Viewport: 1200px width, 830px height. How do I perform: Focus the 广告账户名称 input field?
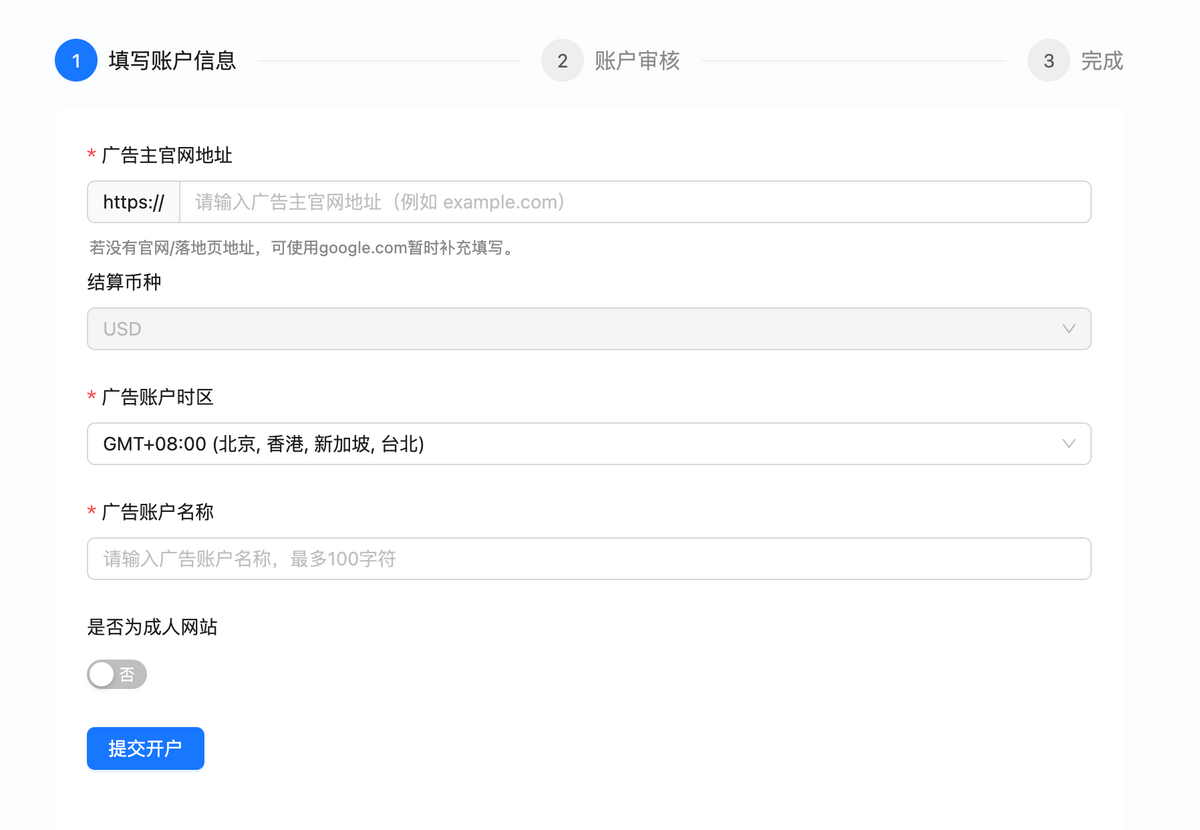[x=588, y=559]
